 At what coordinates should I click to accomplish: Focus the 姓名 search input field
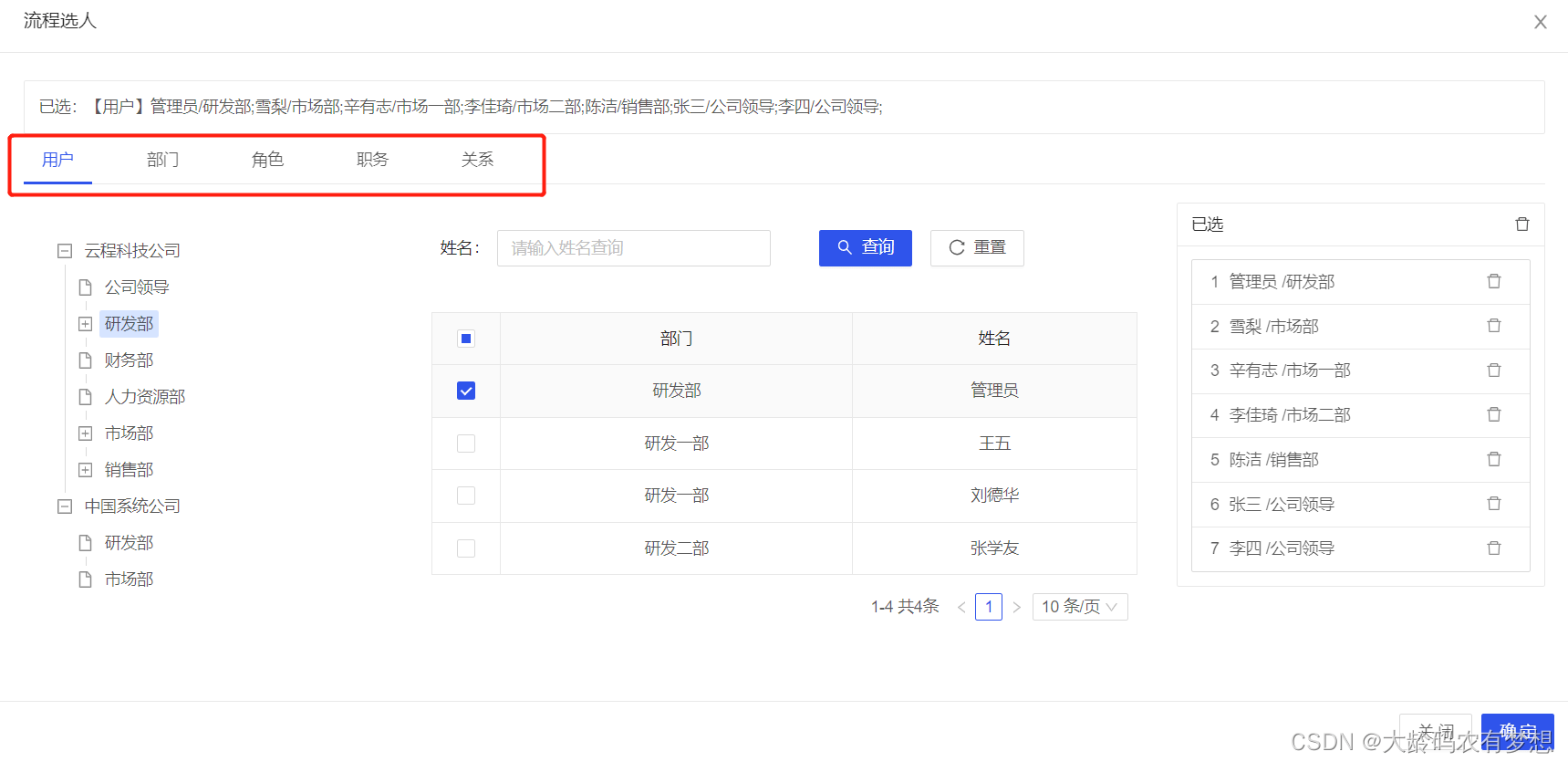pos(634,248)
